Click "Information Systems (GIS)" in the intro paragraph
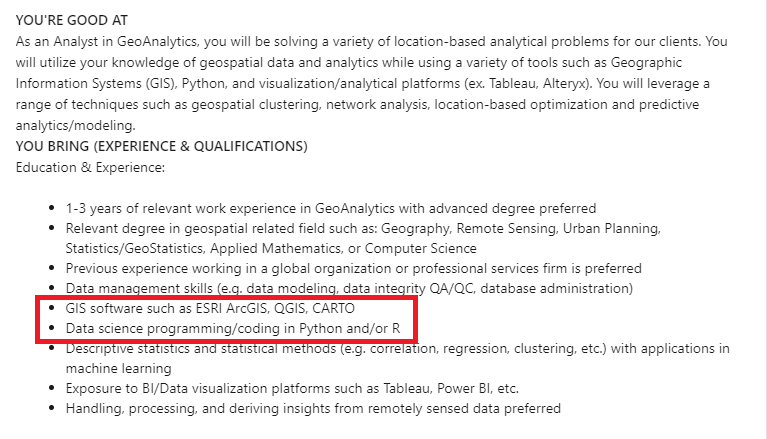767x439 pixels. click(x=94, y=83)
